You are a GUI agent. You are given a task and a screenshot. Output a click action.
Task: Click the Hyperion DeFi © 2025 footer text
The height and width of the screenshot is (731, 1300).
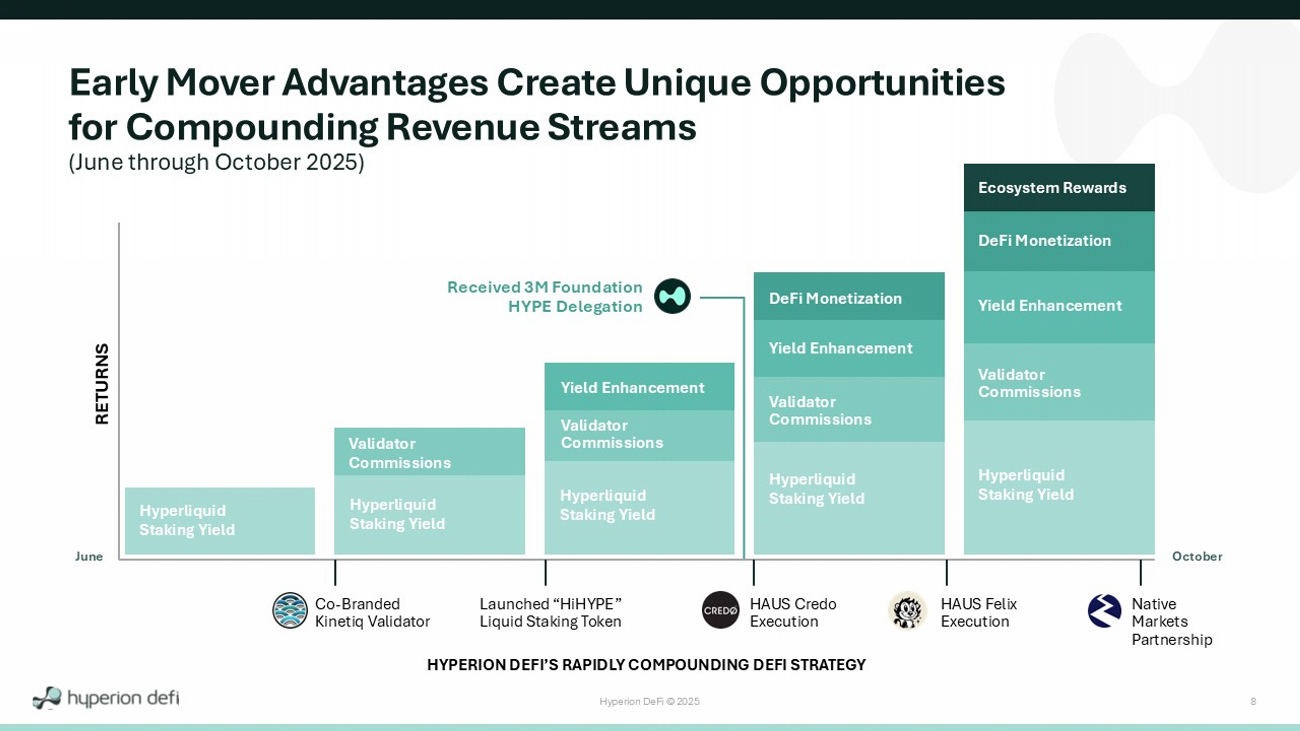pos(649,702)
